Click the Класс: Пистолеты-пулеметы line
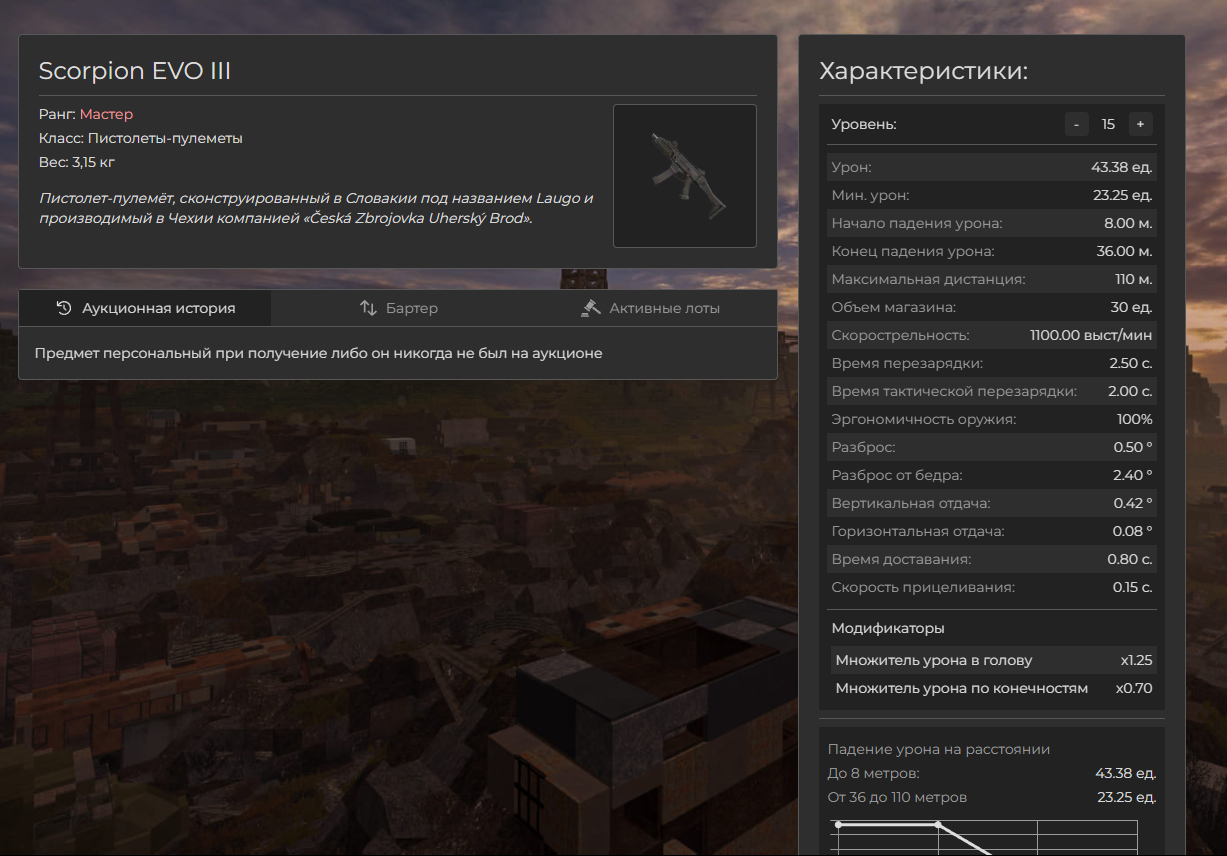The image size is (1227, 856). point(141,138)
